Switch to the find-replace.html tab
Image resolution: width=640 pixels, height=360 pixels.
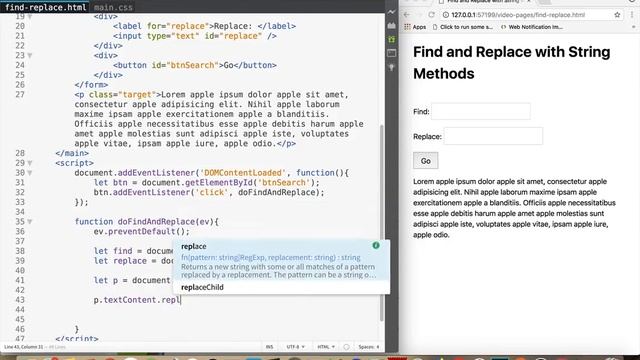coord(46,7)
